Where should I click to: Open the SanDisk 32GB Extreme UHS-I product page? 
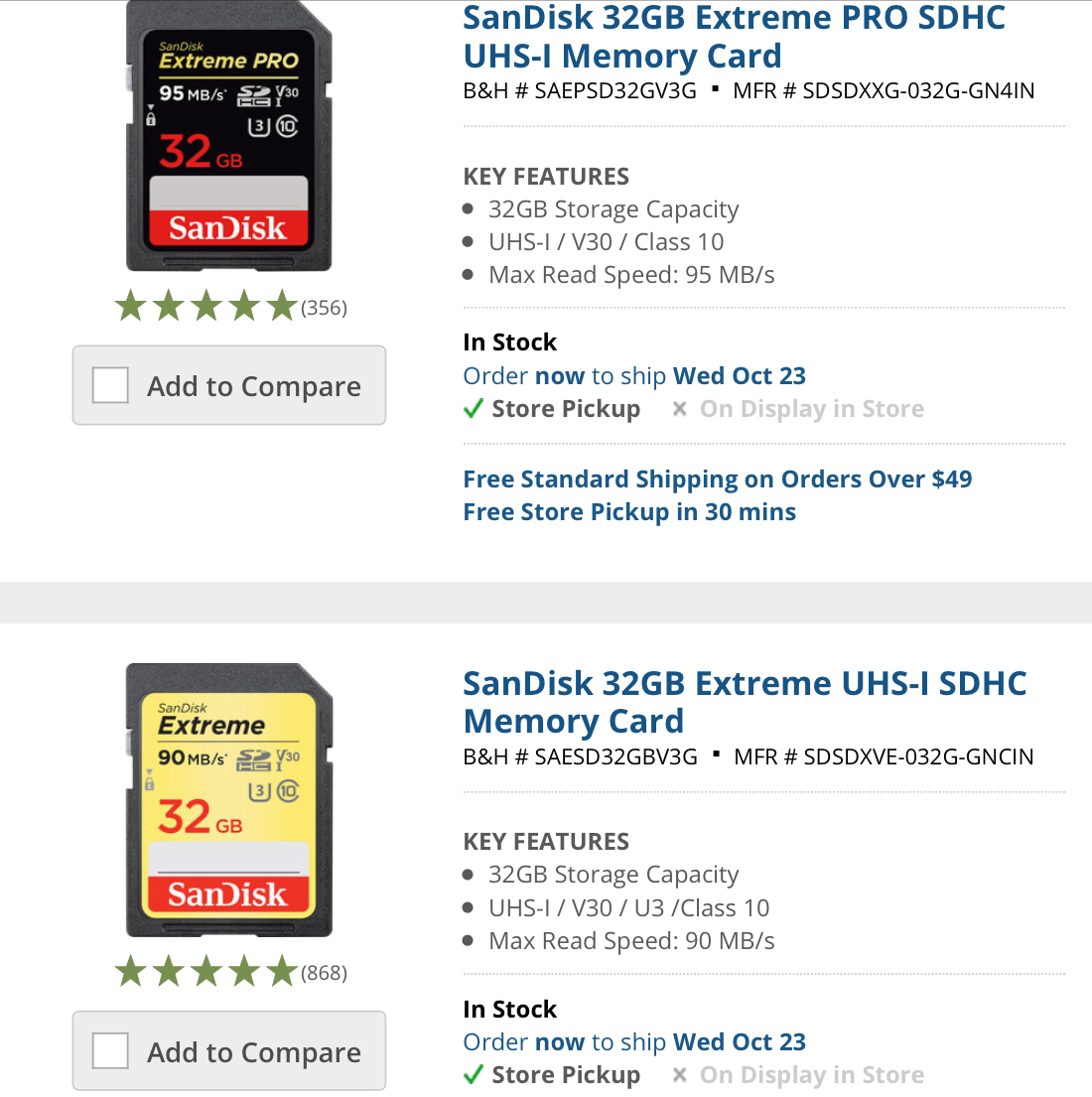click(744, 701)
